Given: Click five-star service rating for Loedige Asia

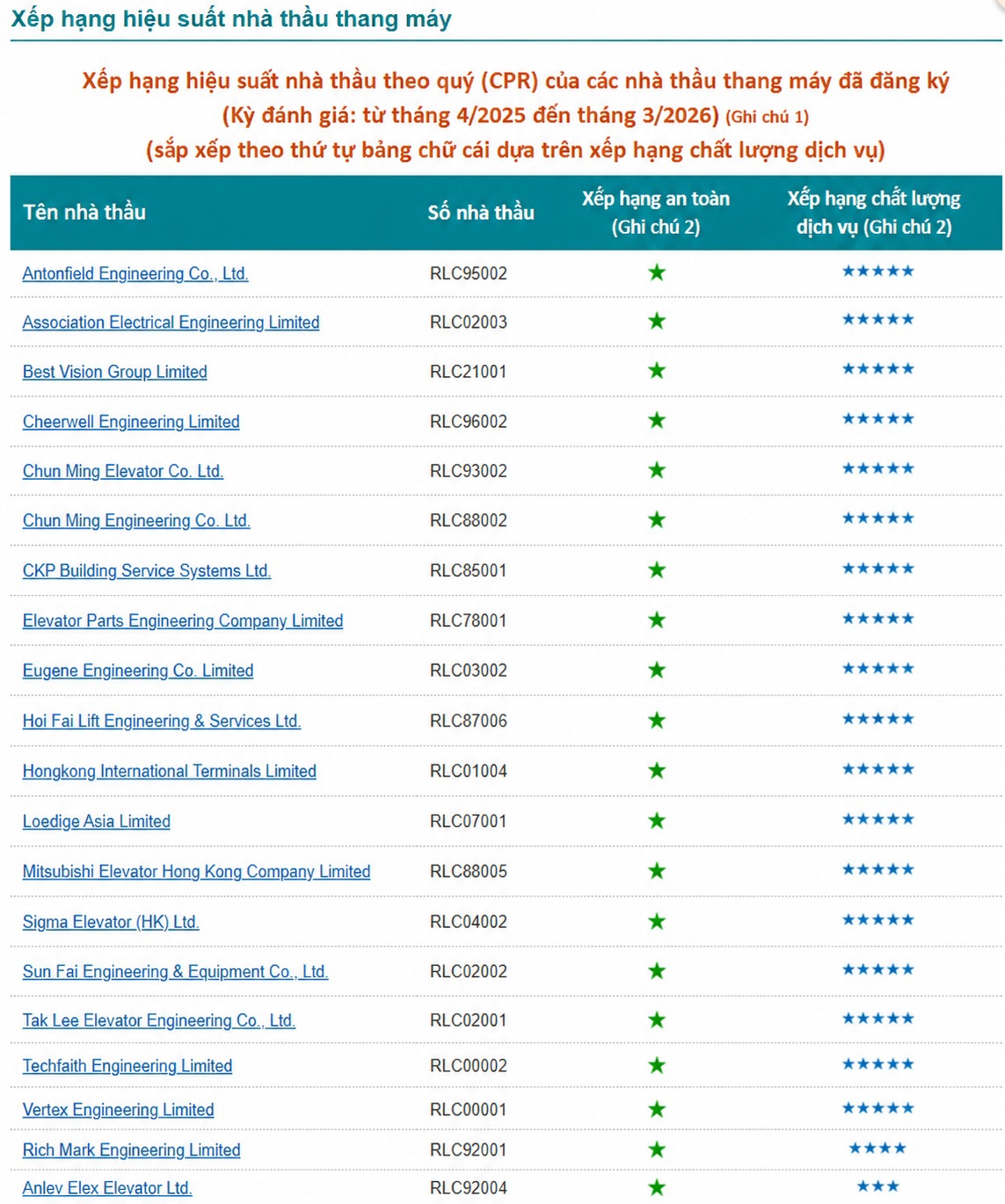Looking at the screenshot, I should 878,818.
